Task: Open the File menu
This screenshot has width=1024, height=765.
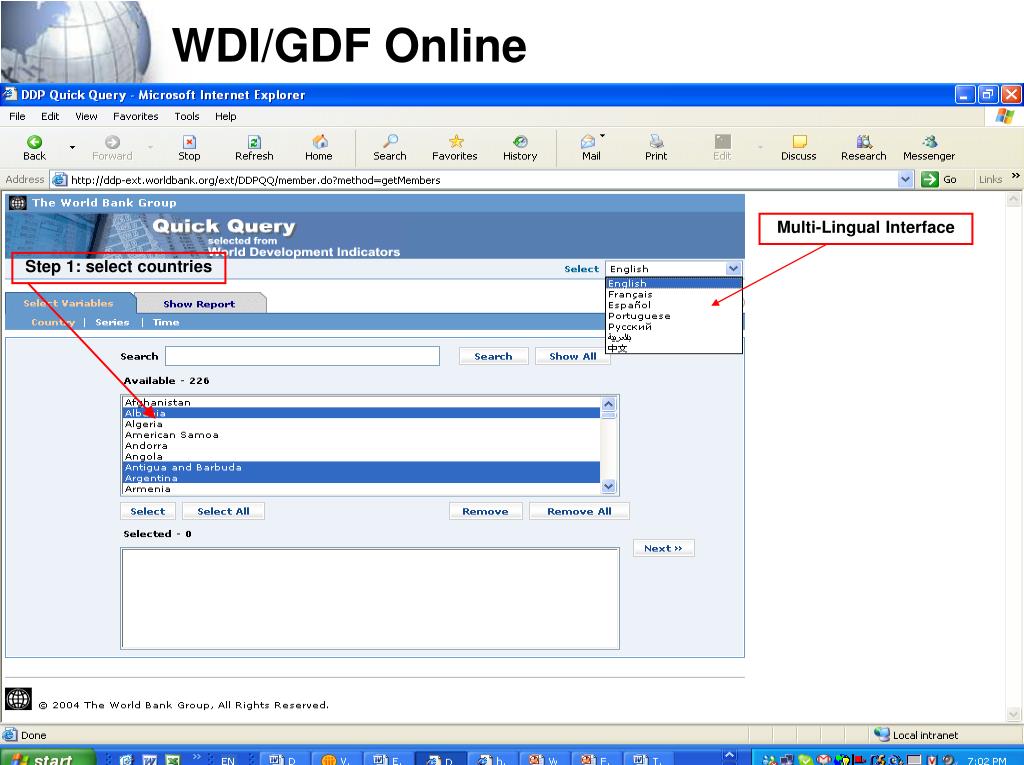Action: coord(18,116)
